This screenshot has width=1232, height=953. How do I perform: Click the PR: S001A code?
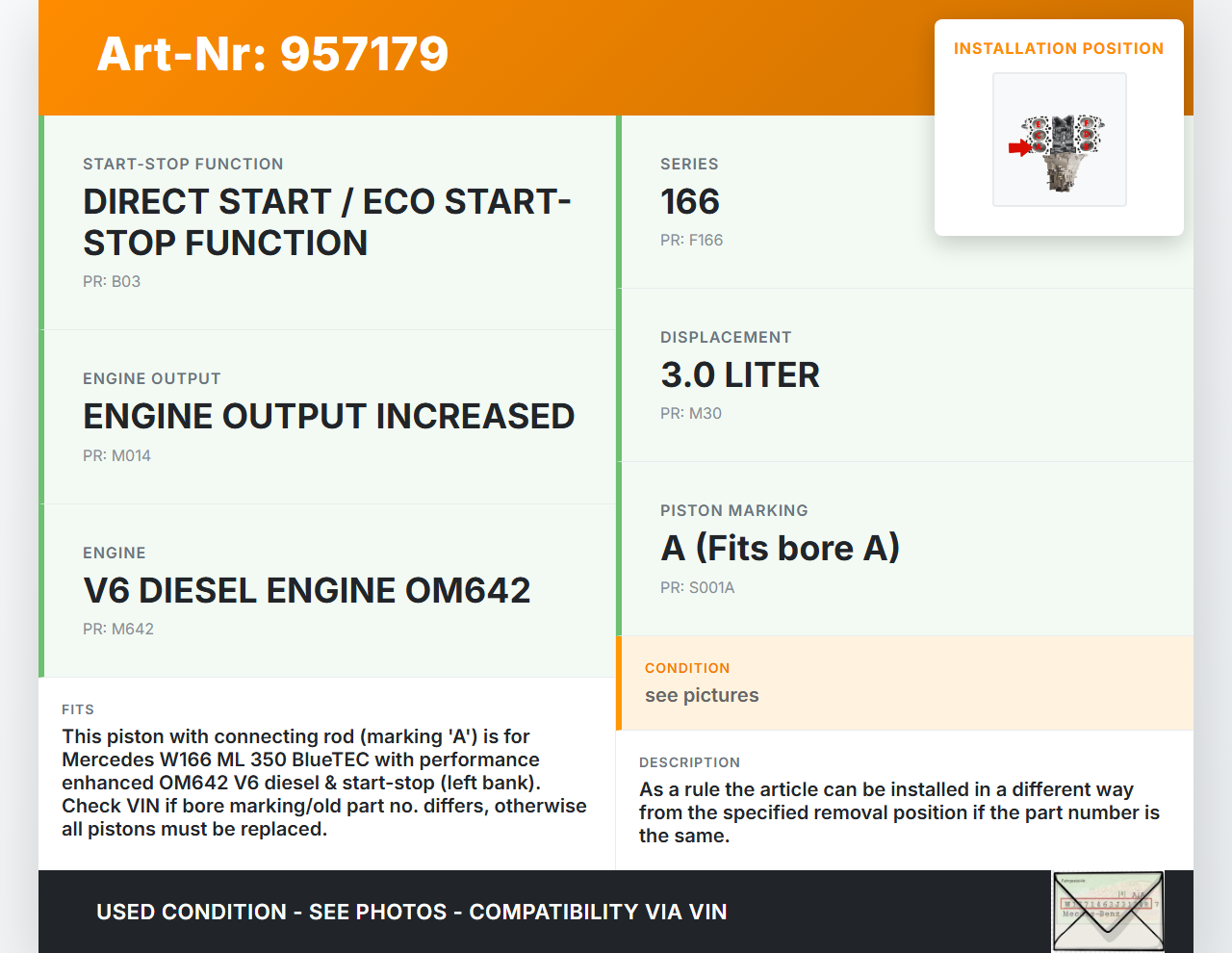coord(697,588)
